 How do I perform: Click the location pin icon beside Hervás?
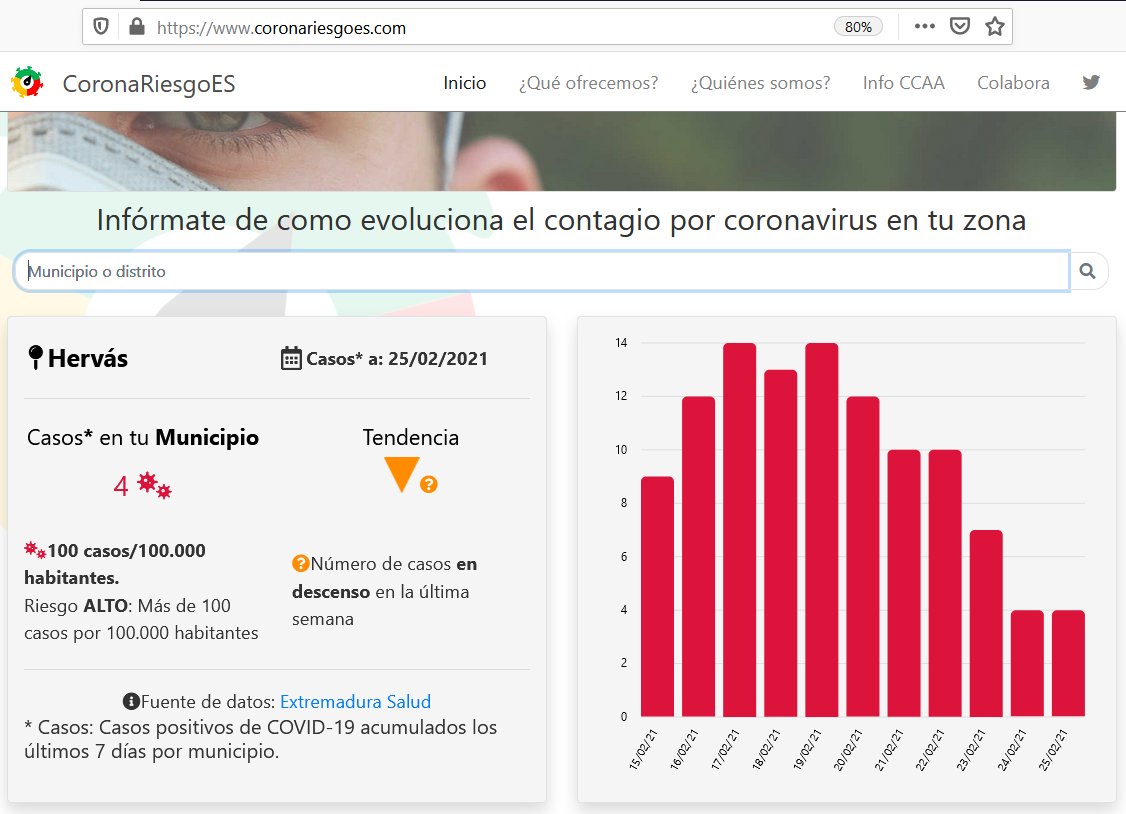tap(35, 357)
